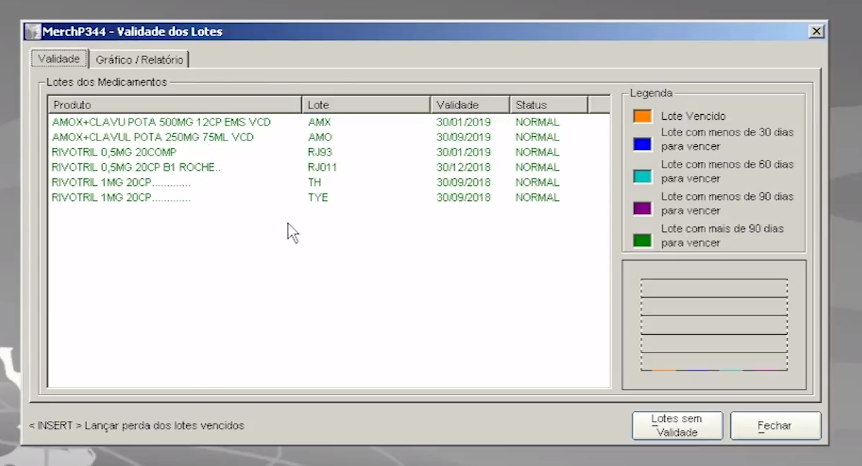Click the MerchP344 window title bar icon
This screenshot has width=862, height=466.
(32, 31)
